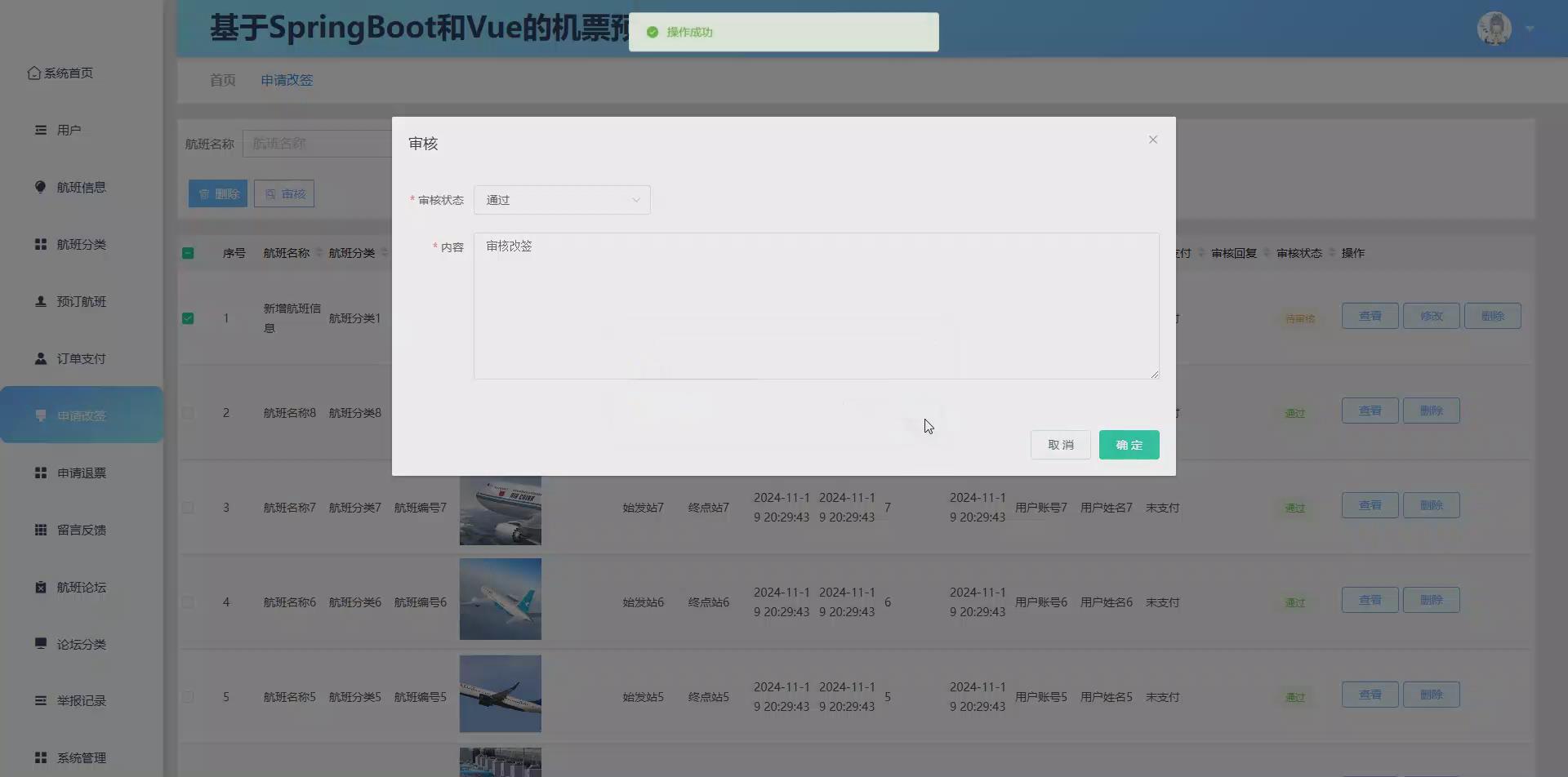Screen dimensions: 1568x777
Task: Sort table by 航班名称 column arrows
Action: [319, 253]
